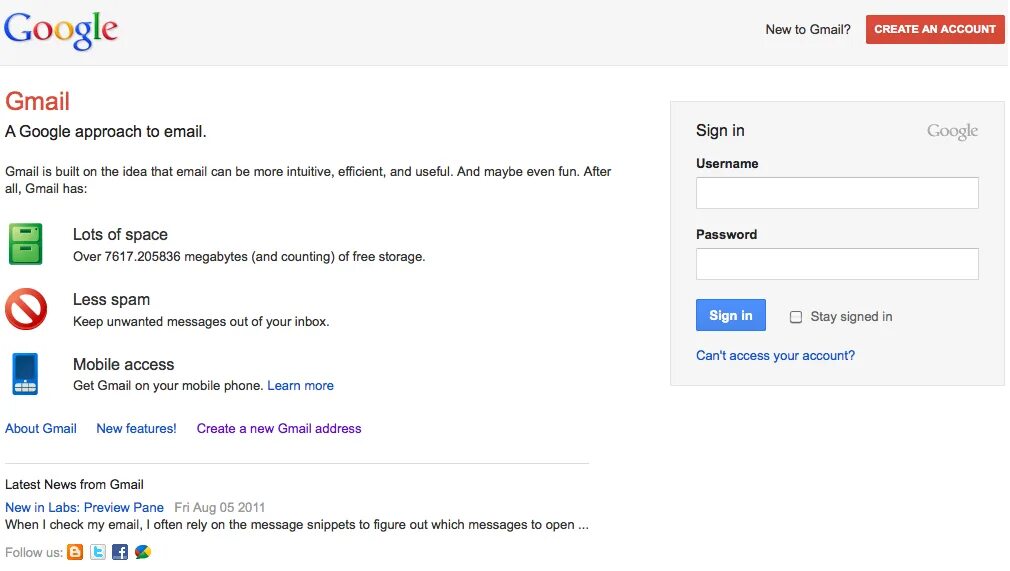Open the Can't access your account link
The height and width of the screenshot is (571, 1010).
click(775, 356)
